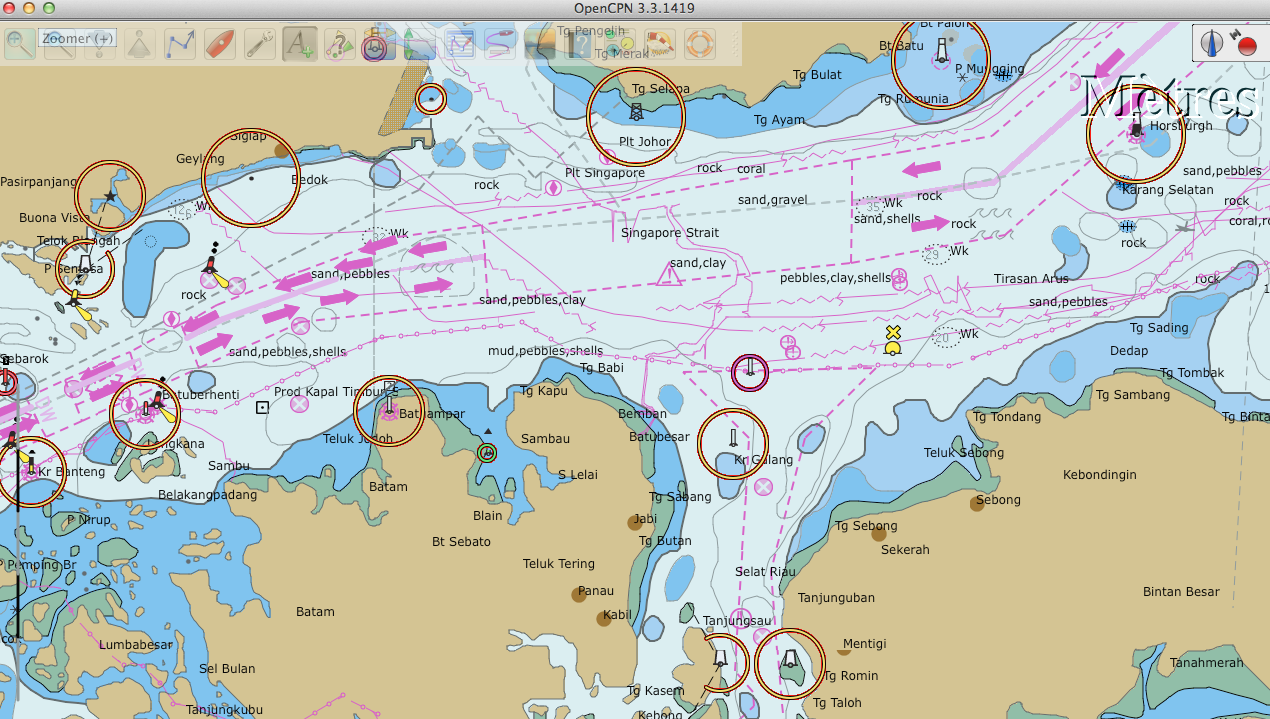Viewport: 1270px width, 719px height.
Task: Click the Tg Babi label
Action: pos(602,368)
